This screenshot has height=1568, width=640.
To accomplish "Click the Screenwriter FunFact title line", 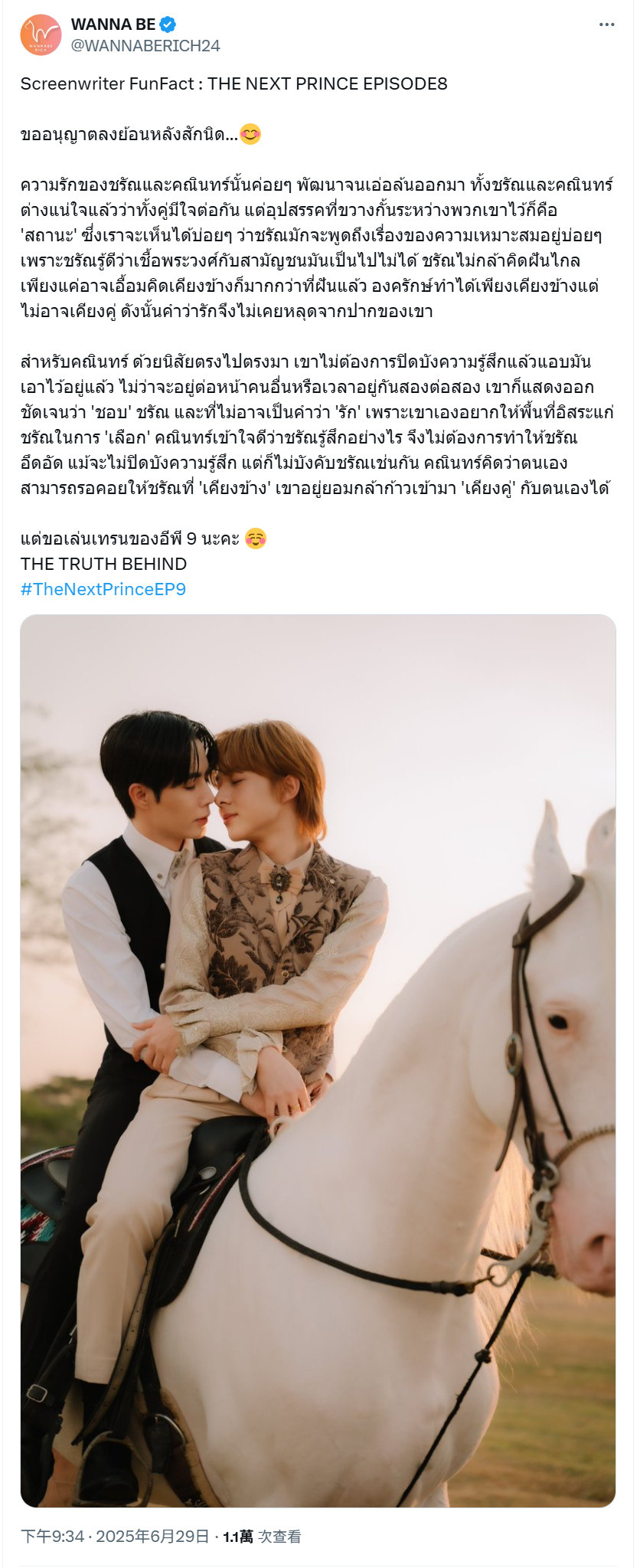I will 234,84.
